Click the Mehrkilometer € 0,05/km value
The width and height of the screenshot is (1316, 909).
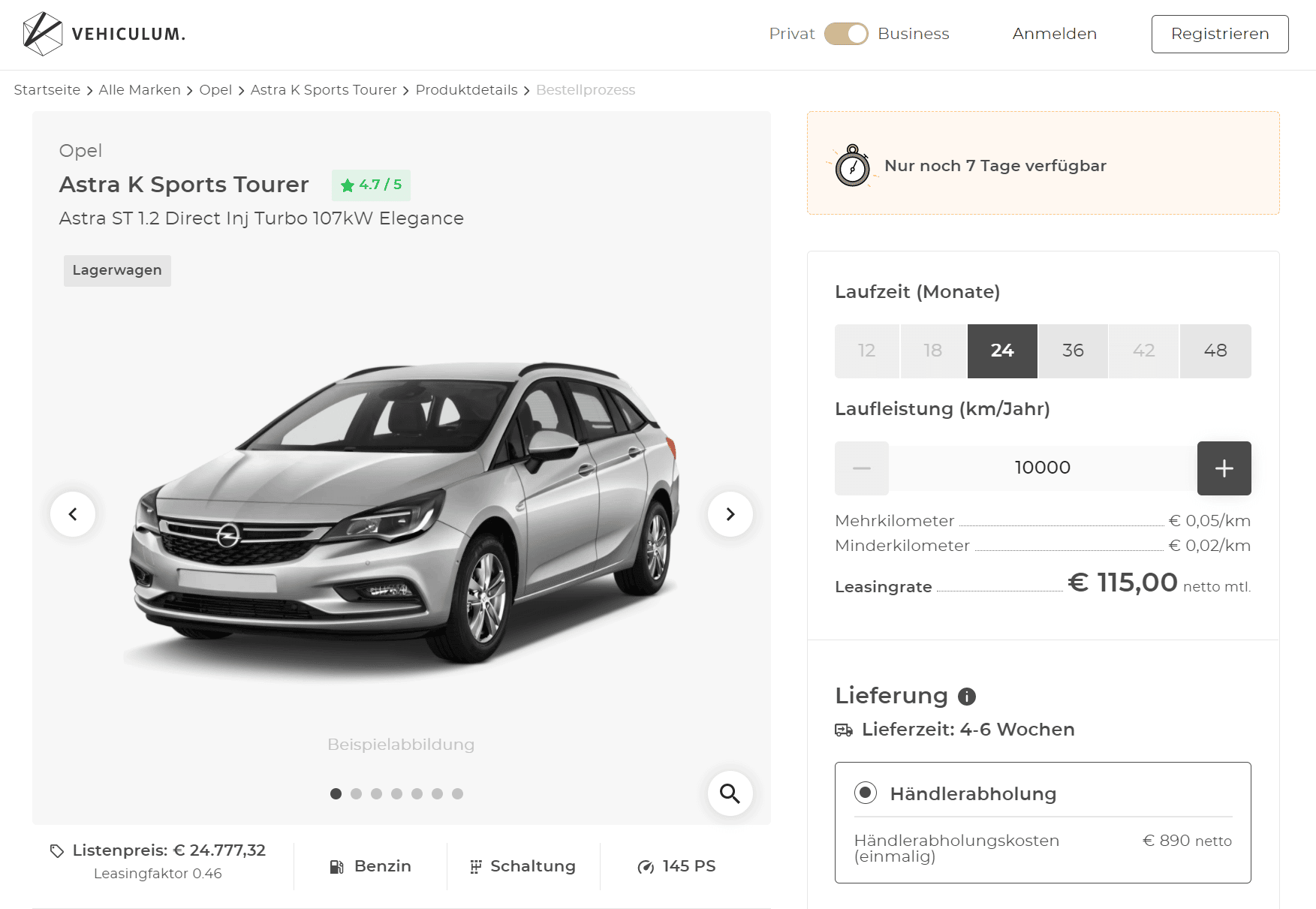click(x=1209, y=521)
